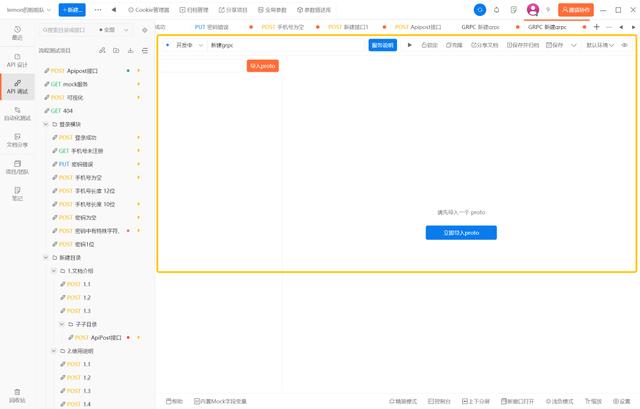The image size is (640, 409).
Task: Select API 调试 in the left sidebar
Action: (x=17, y=87)
